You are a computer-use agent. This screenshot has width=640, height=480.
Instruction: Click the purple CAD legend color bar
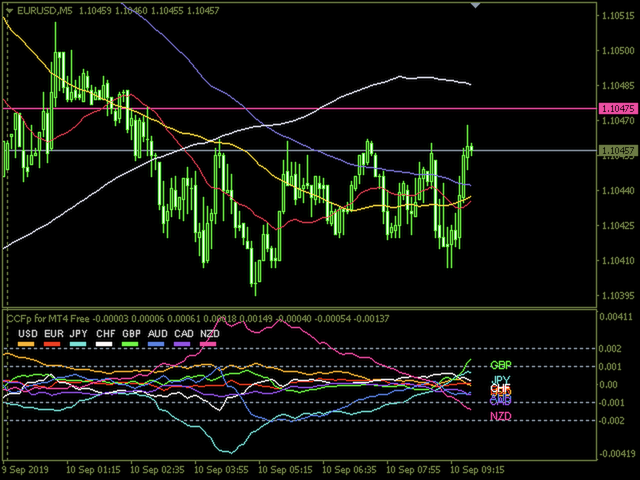tap(183, 344)
